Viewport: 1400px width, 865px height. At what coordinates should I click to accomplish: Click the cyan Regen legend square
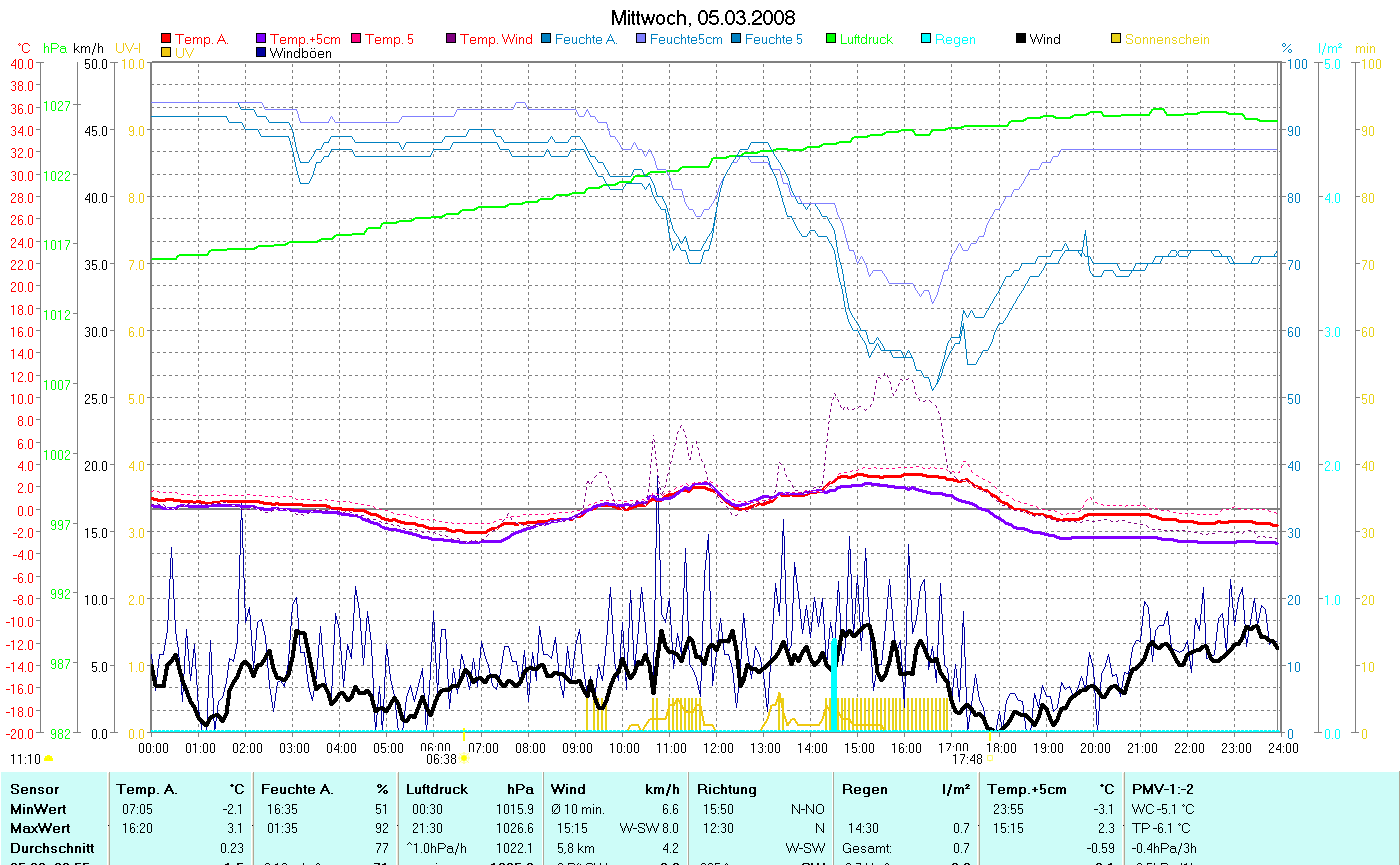coord(926,40)
